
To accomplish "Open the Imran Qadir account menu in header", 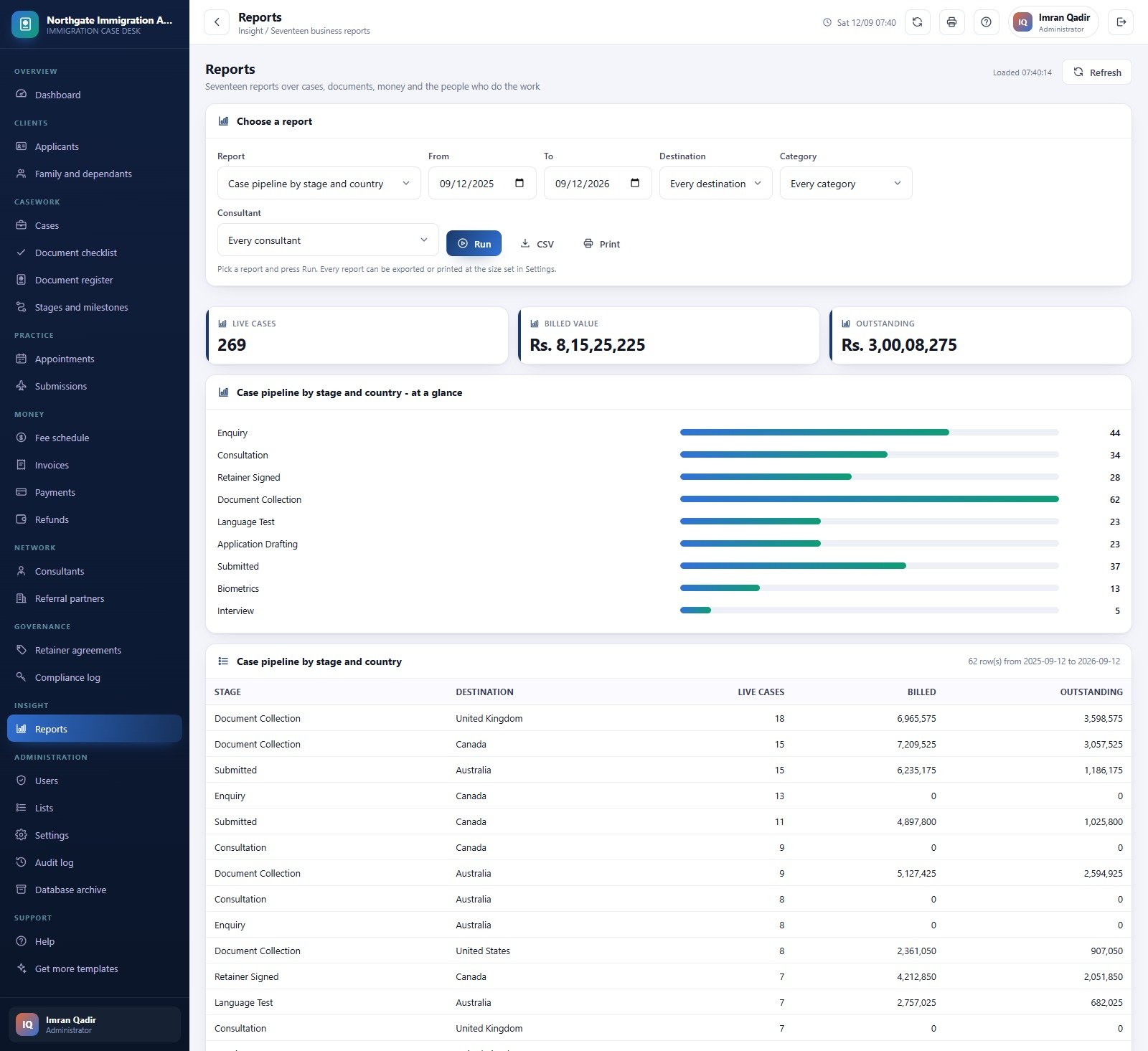I will [x=1053, y=22].
